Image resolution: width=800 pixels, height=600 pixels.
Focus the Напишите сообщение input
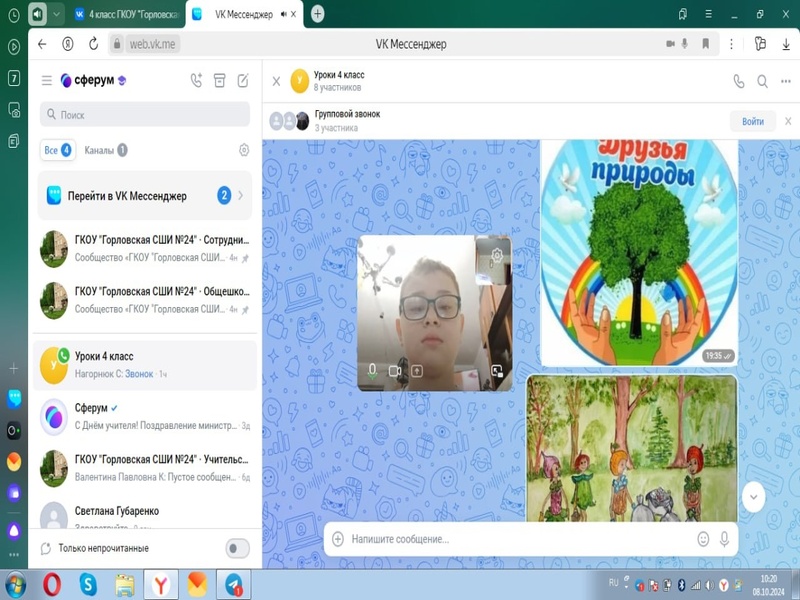(518, 539)
